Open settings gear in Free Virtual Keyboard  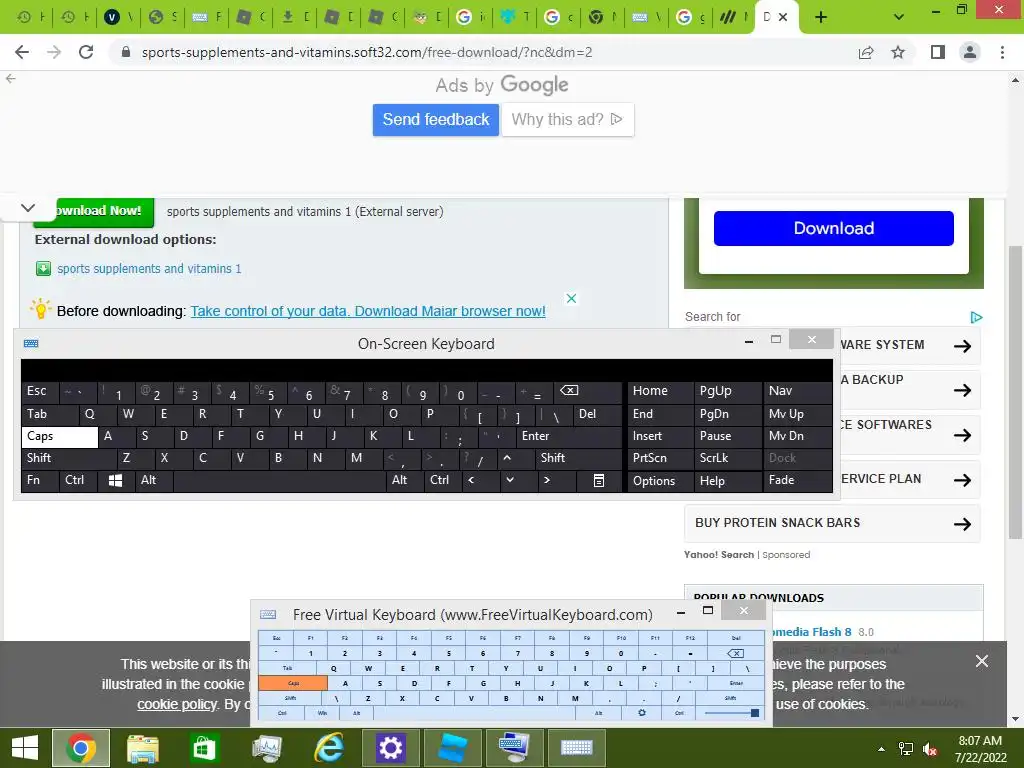642,712
